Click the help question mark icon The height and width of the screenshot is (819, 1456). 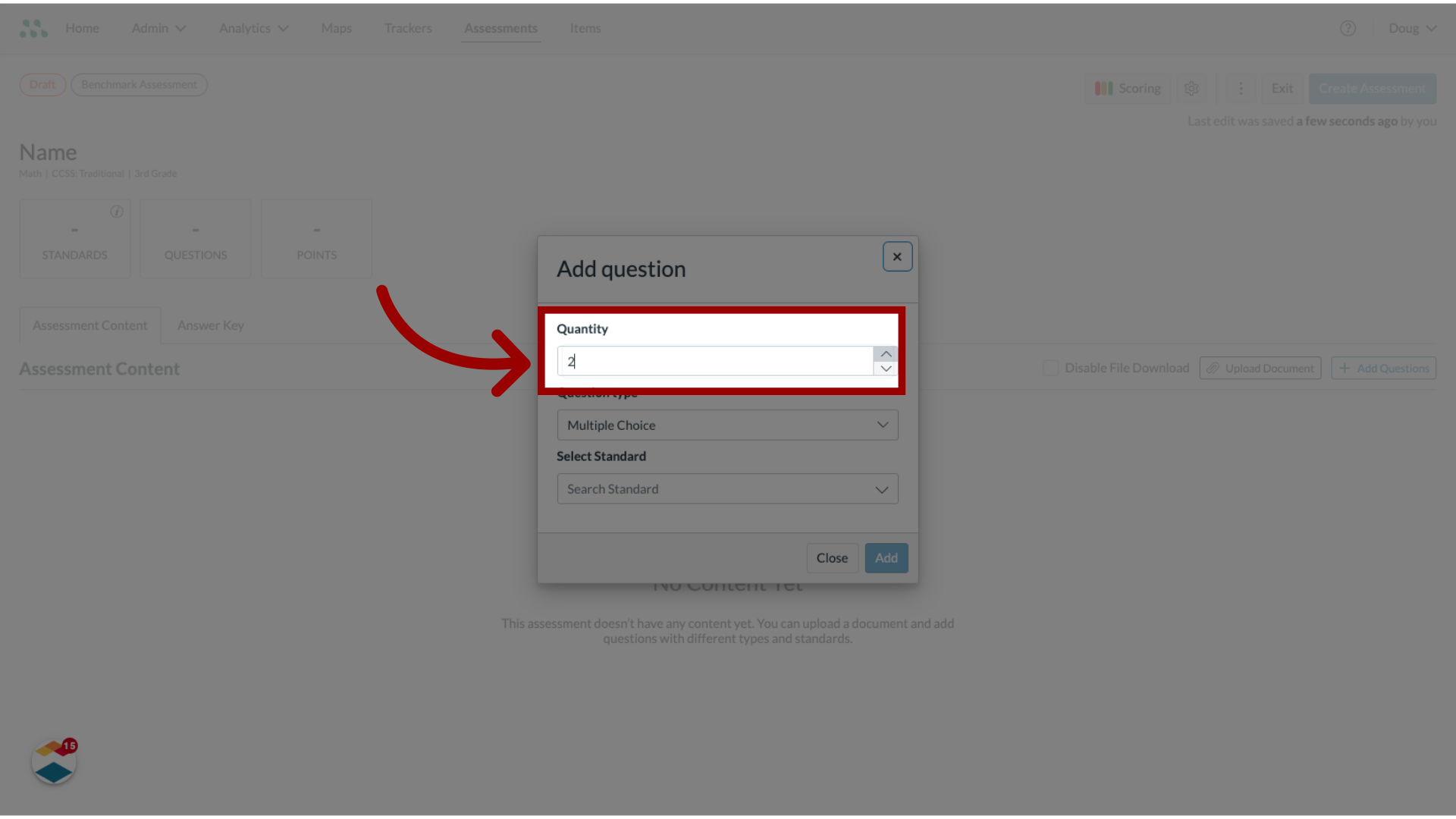point(1348,28)
